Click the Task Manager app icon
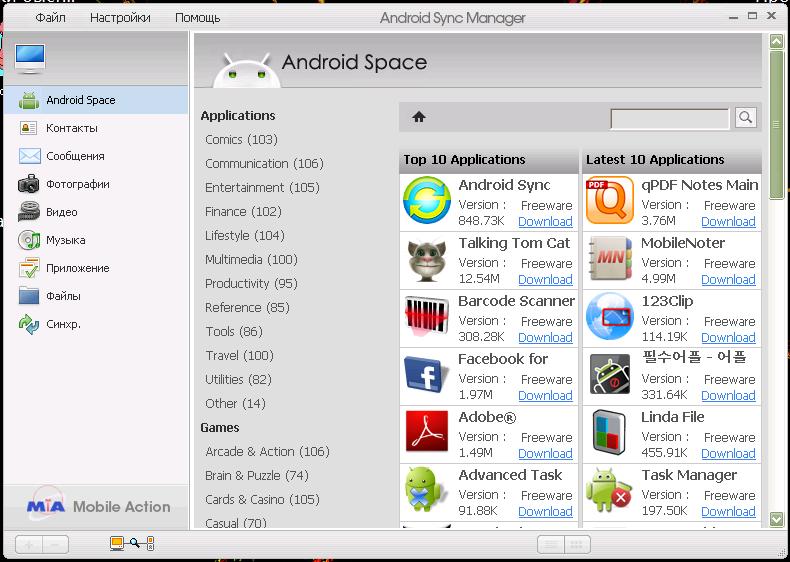Viewport: 790px width, 562px height. tap(610, 490)
